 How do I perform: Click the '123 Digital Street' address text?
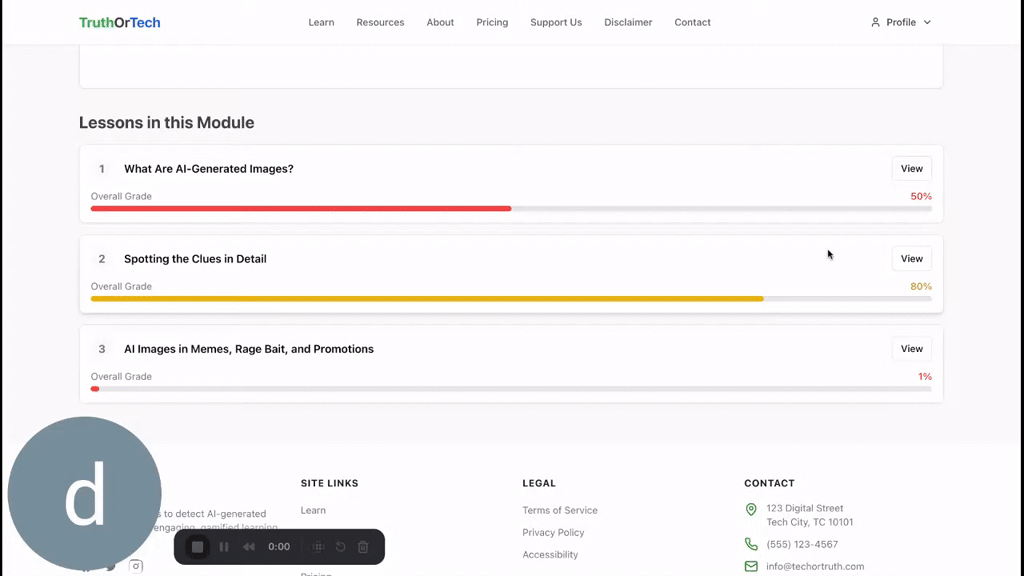[x=805, y=508]
